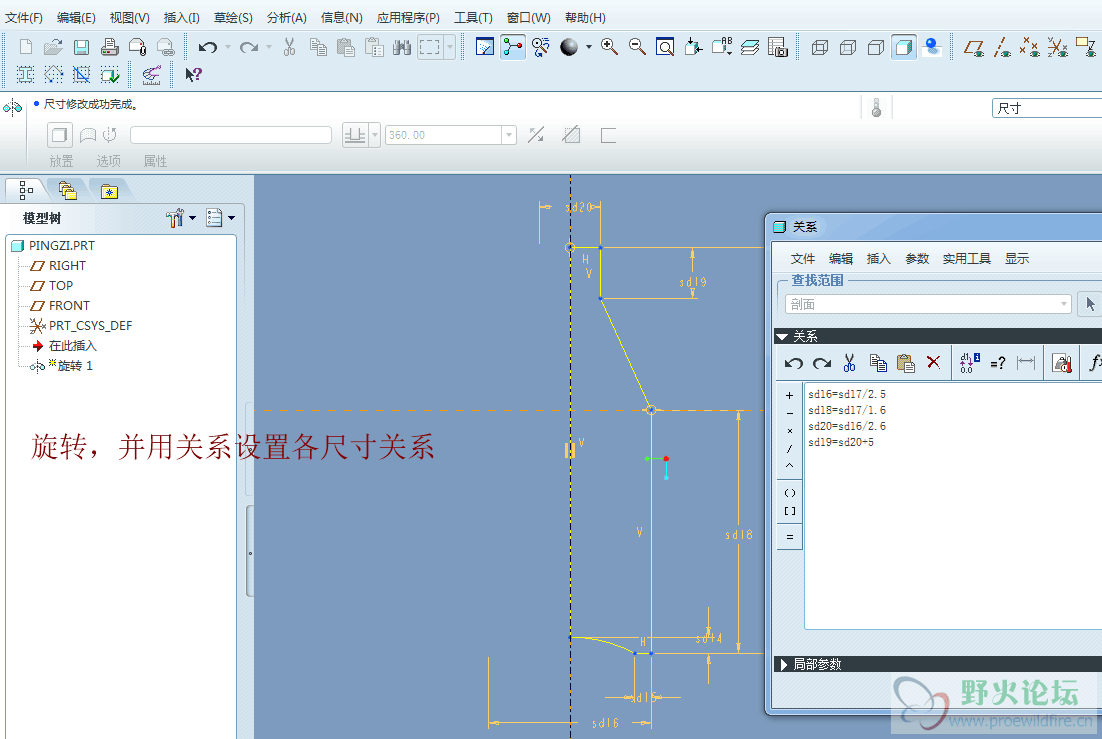
Task: Click the plus operator button
Action: coord(789,395)
